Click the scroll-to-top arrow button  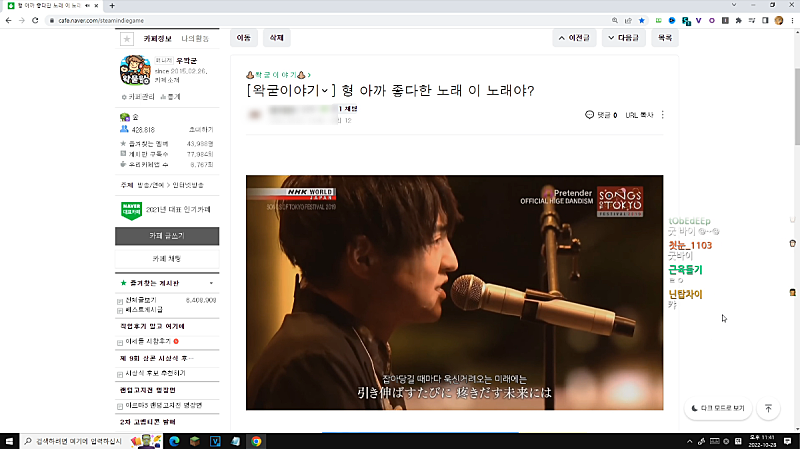click(x=768, y=408)
